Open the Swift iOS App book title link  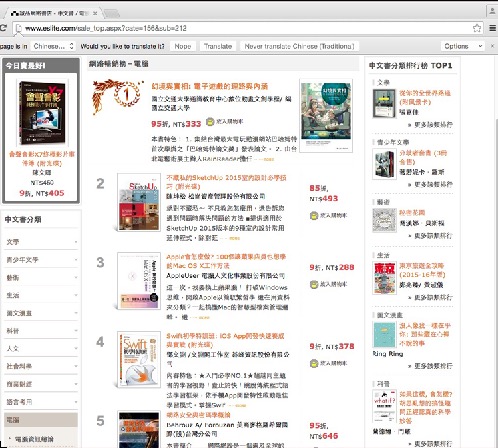(x=225, y=340)
